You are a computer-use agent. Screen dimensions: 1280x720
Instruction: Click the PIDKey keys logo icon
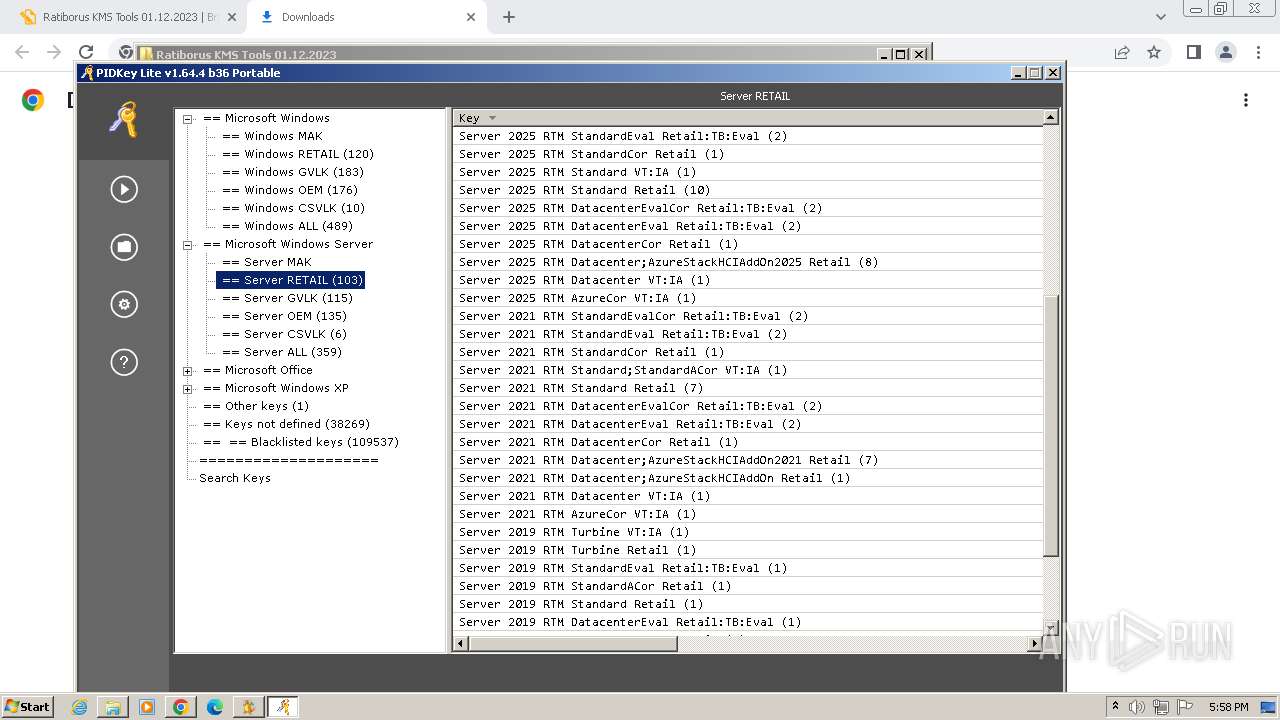pos(124,119)
